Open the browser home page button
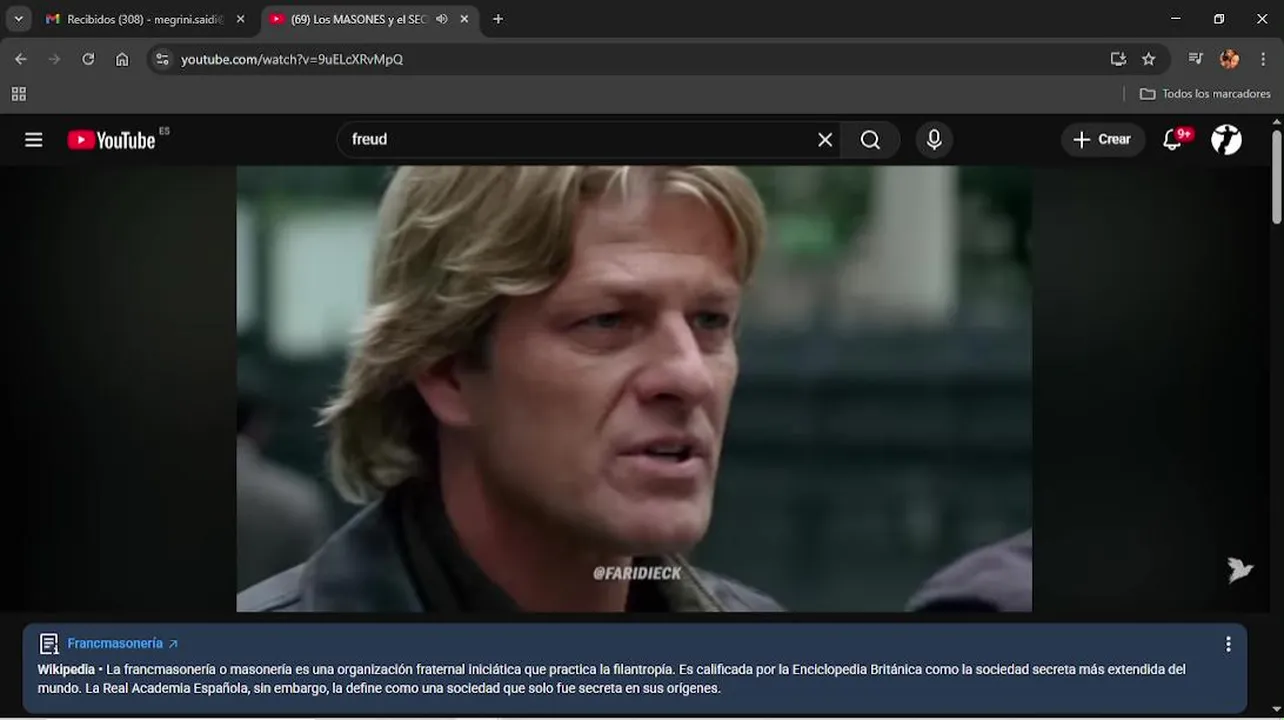 [122, 59]
